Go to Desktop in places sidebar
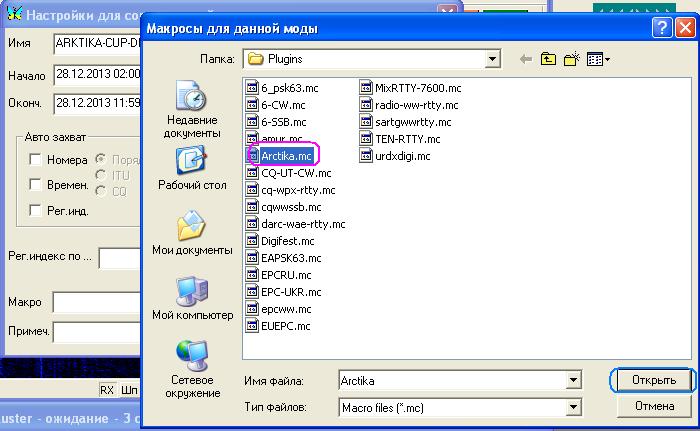 coord(191,169)
